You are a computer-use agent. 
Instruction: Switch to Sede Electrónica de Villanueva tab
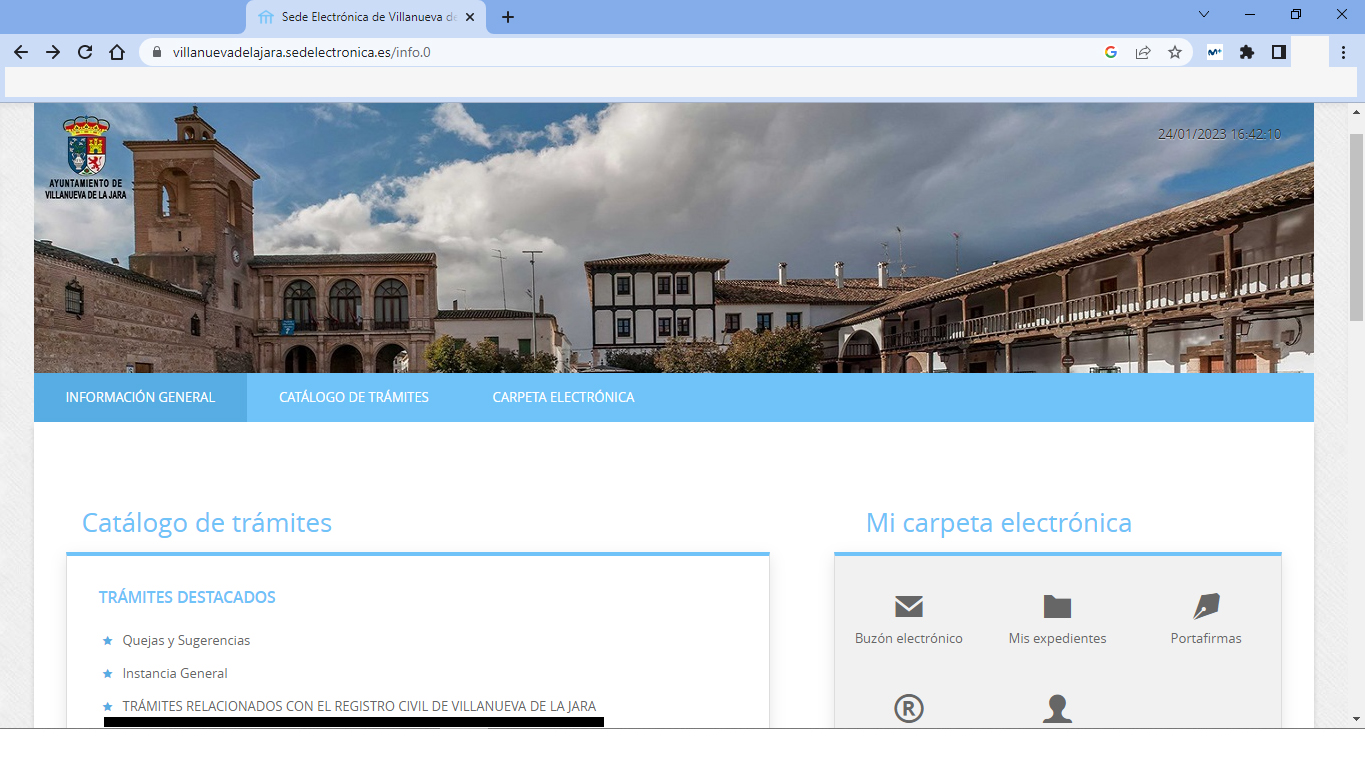click(x=366, y=17)
